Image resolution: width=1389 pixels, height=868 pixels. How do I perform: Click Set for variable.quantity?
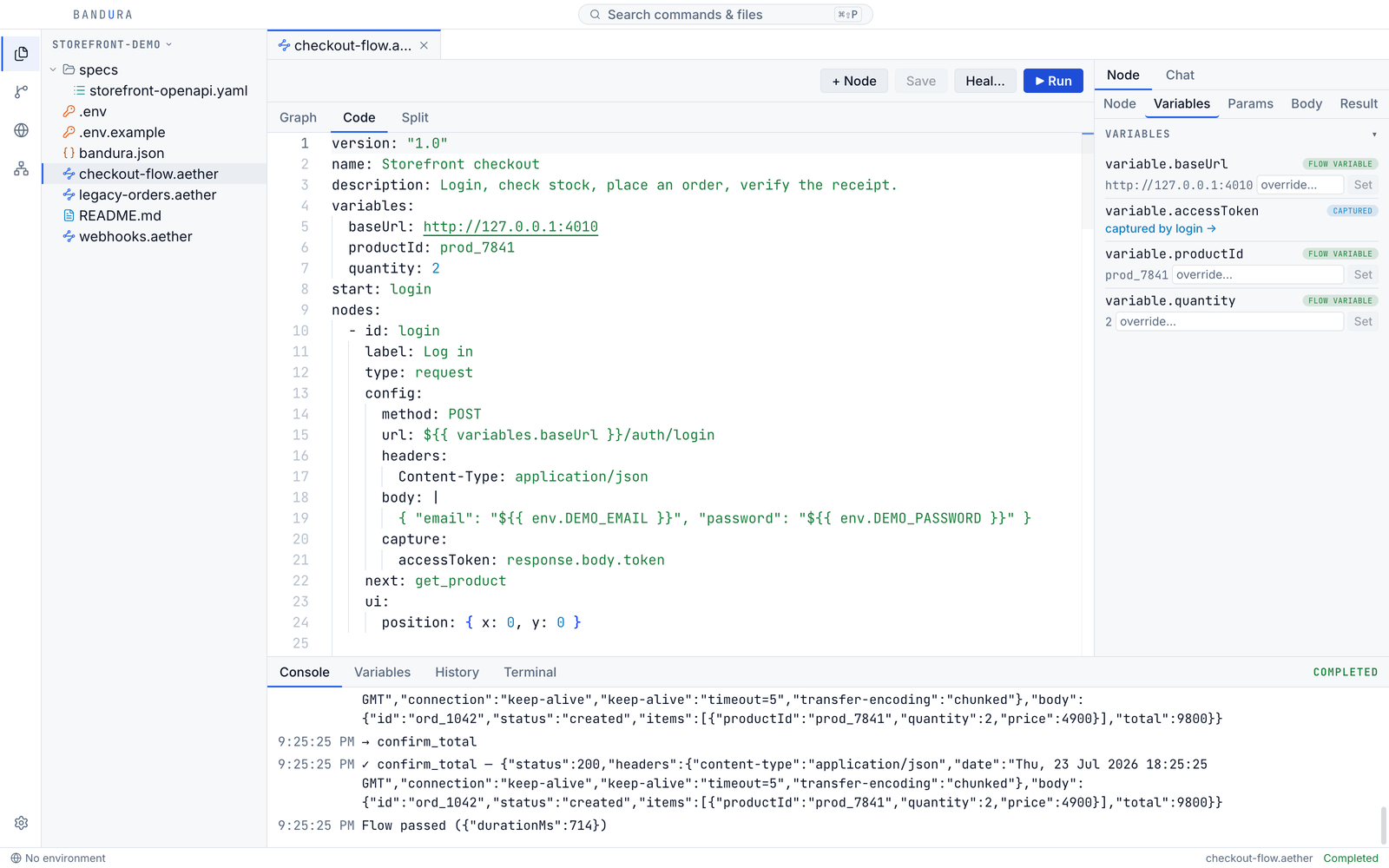point(1363,322)
